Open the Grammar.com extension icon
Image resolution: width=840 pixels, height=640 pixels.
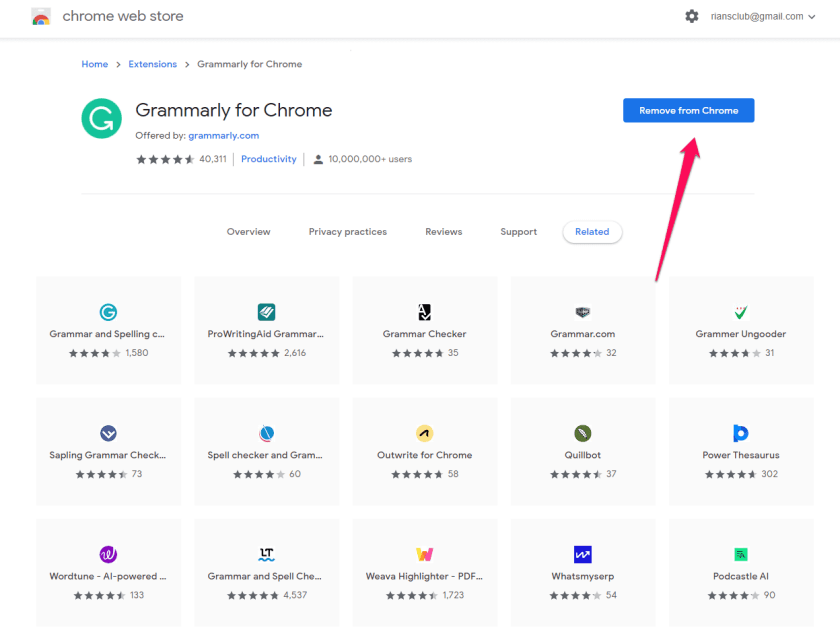(582, 312)
